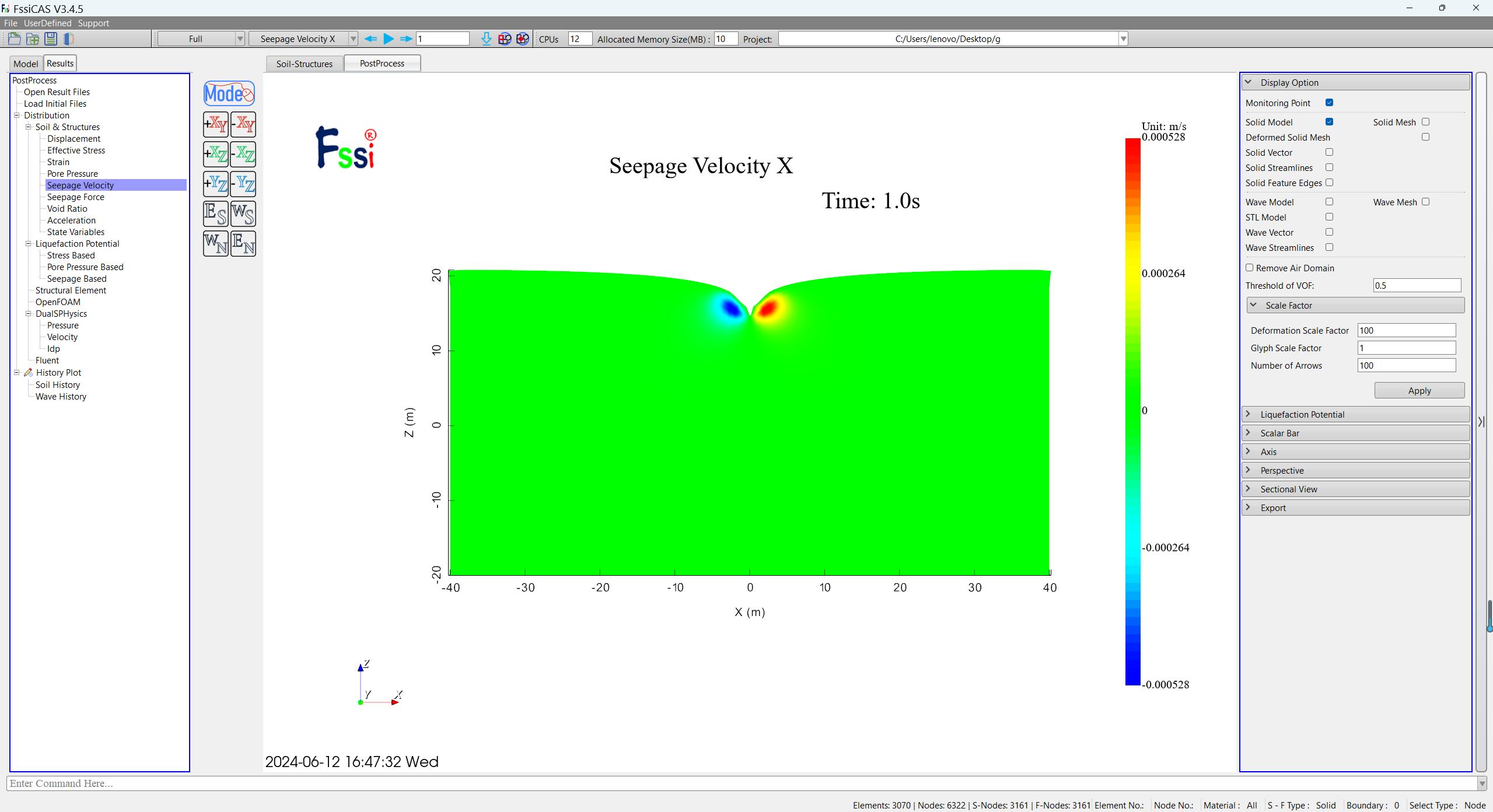Click the far-right edge slider handle
The height and width of the screenshot is (812, 1493).
click(1489, 616)
